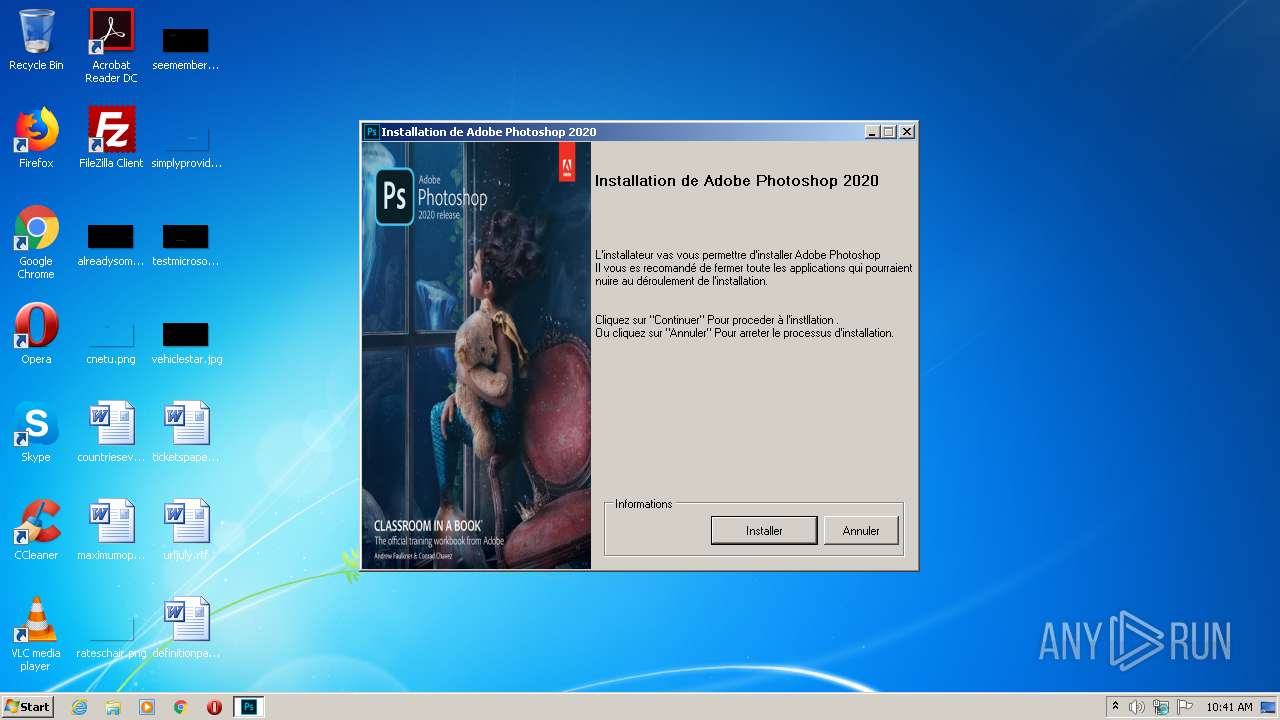Screen dimensions: 1280x720
Task: Launch the CCleaner desktop shortcut
Action: pyautogui.click(x=36, y=530)
